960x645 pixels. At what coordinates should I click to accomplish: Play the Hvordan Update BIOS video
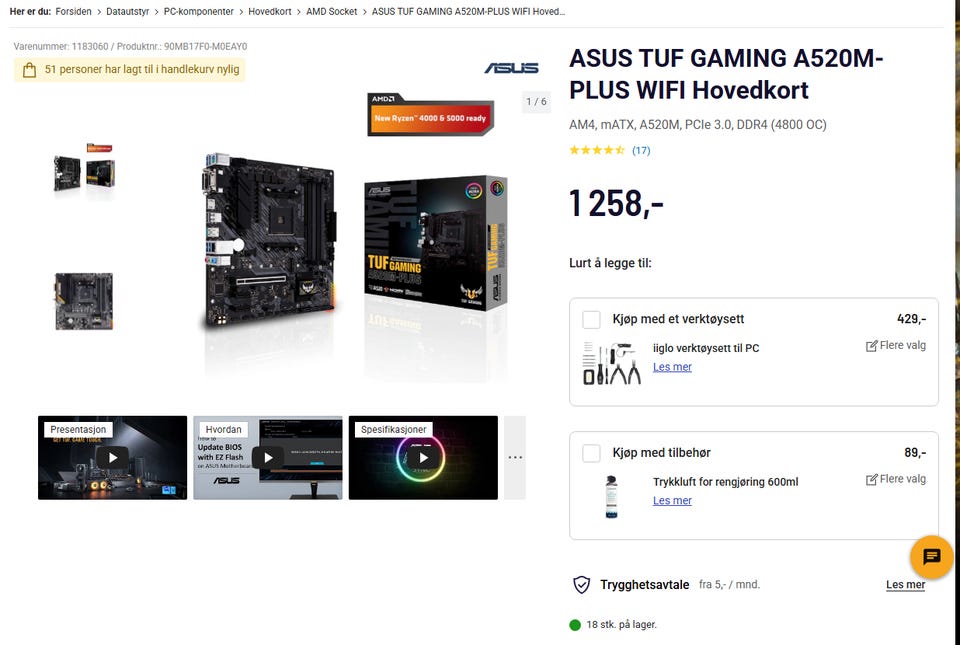[x=268, y=458]
